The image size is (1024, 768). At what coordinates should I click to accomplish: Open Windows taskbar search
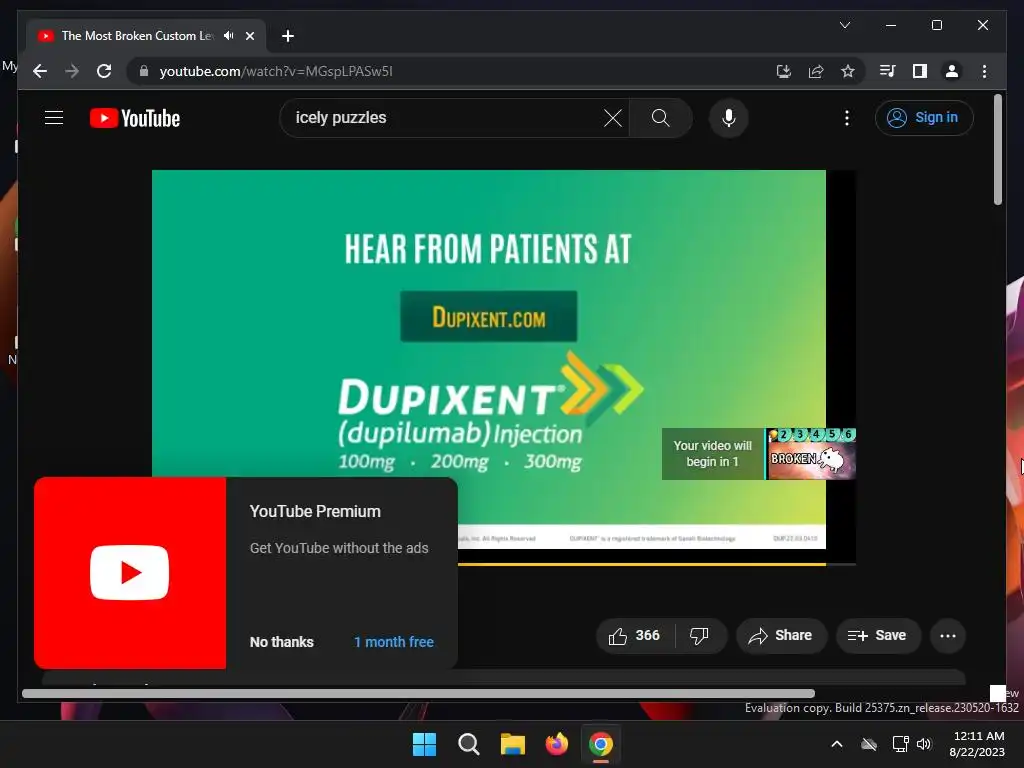tap(468, 744)
